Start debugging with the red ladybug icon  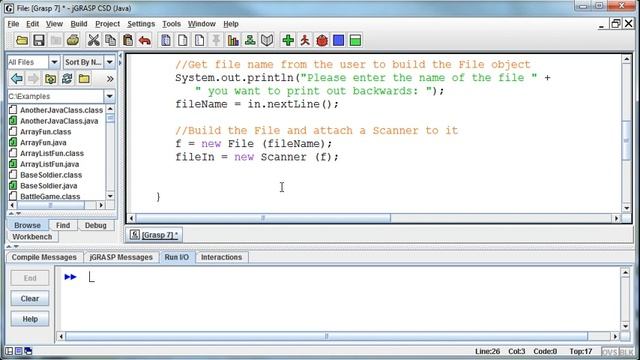click(322, 40)
